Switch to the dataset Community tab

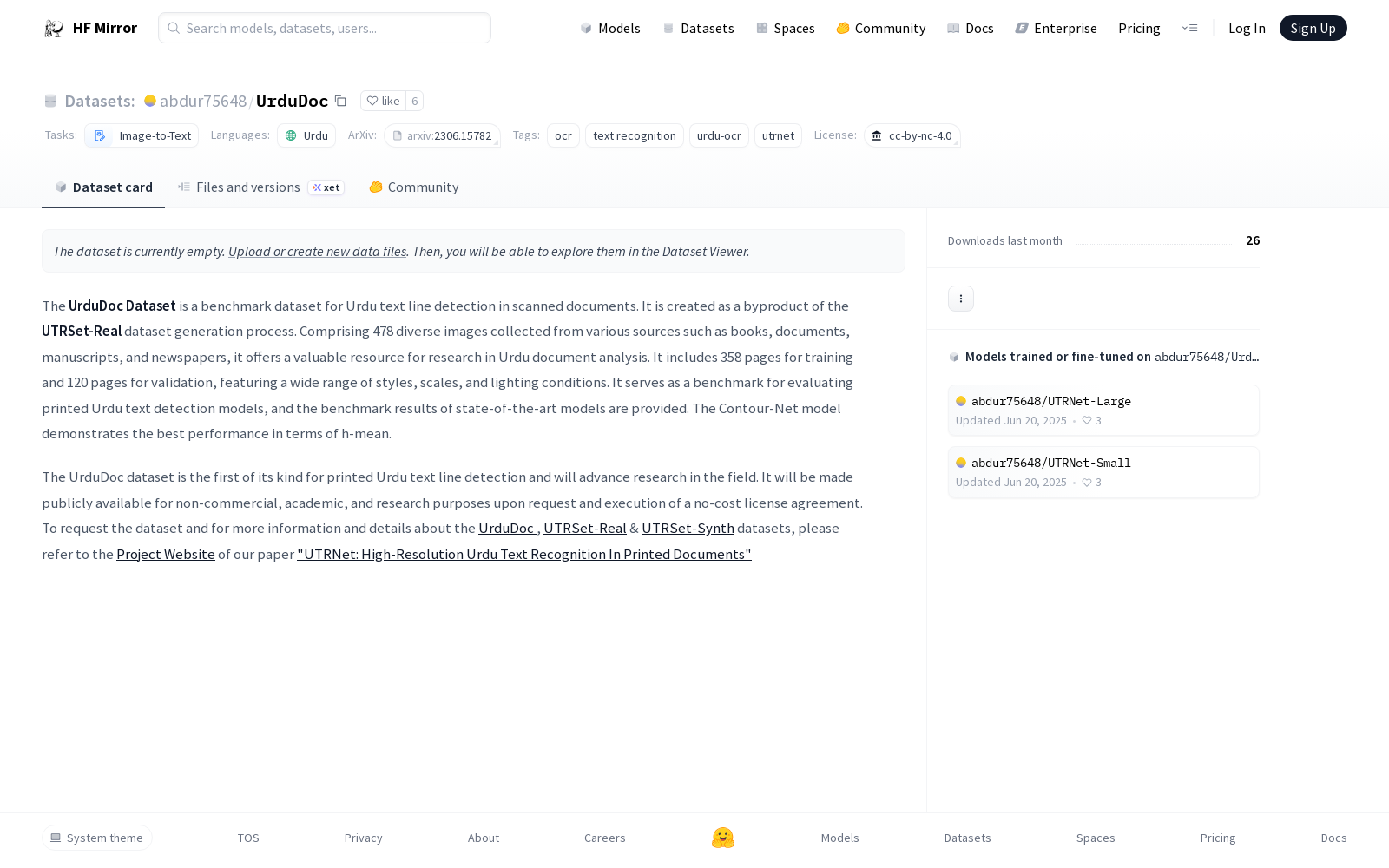point(413,187)
